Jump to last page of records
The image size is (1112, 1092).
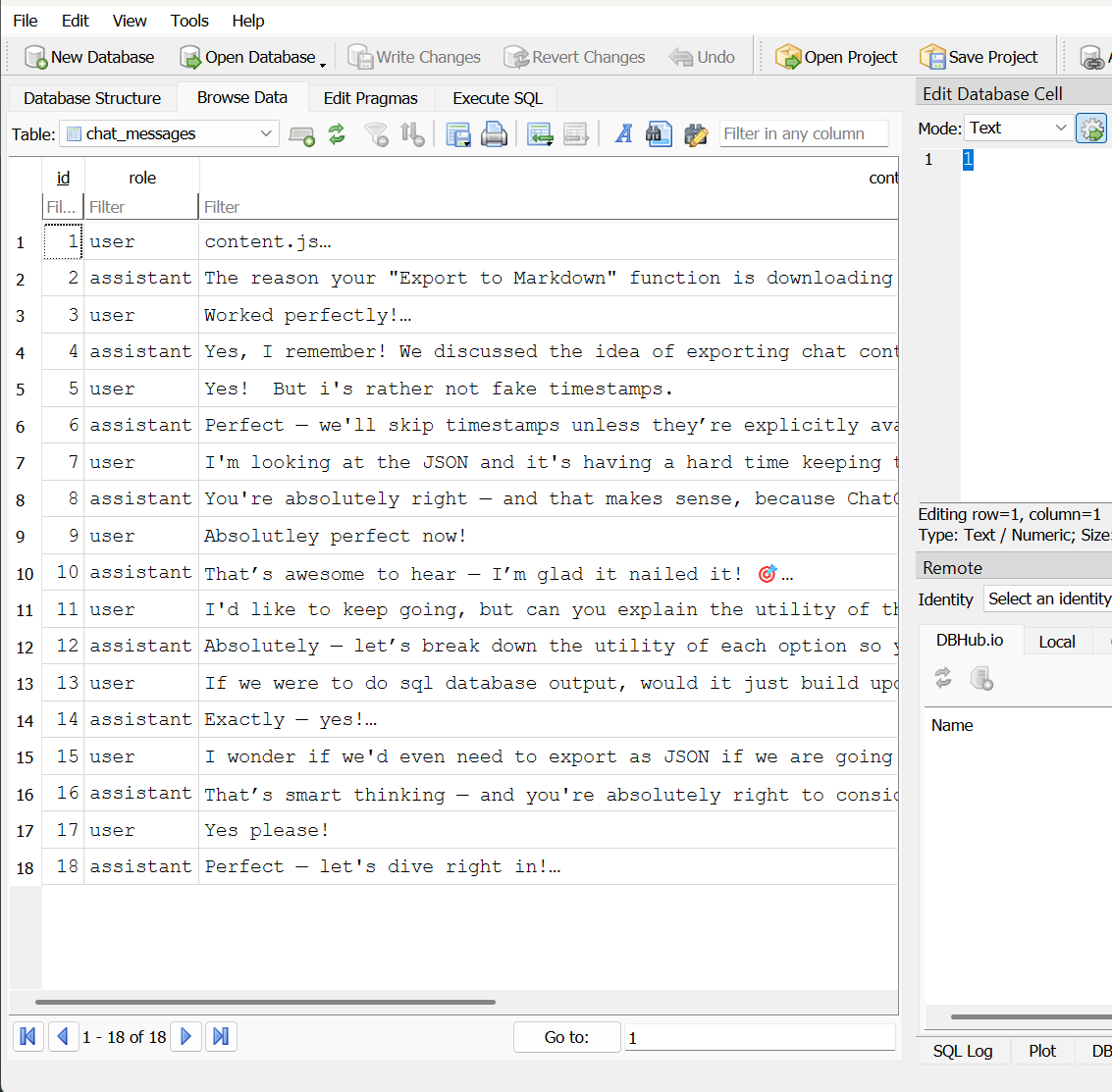pyautogui.click(x=221, y=1036)
